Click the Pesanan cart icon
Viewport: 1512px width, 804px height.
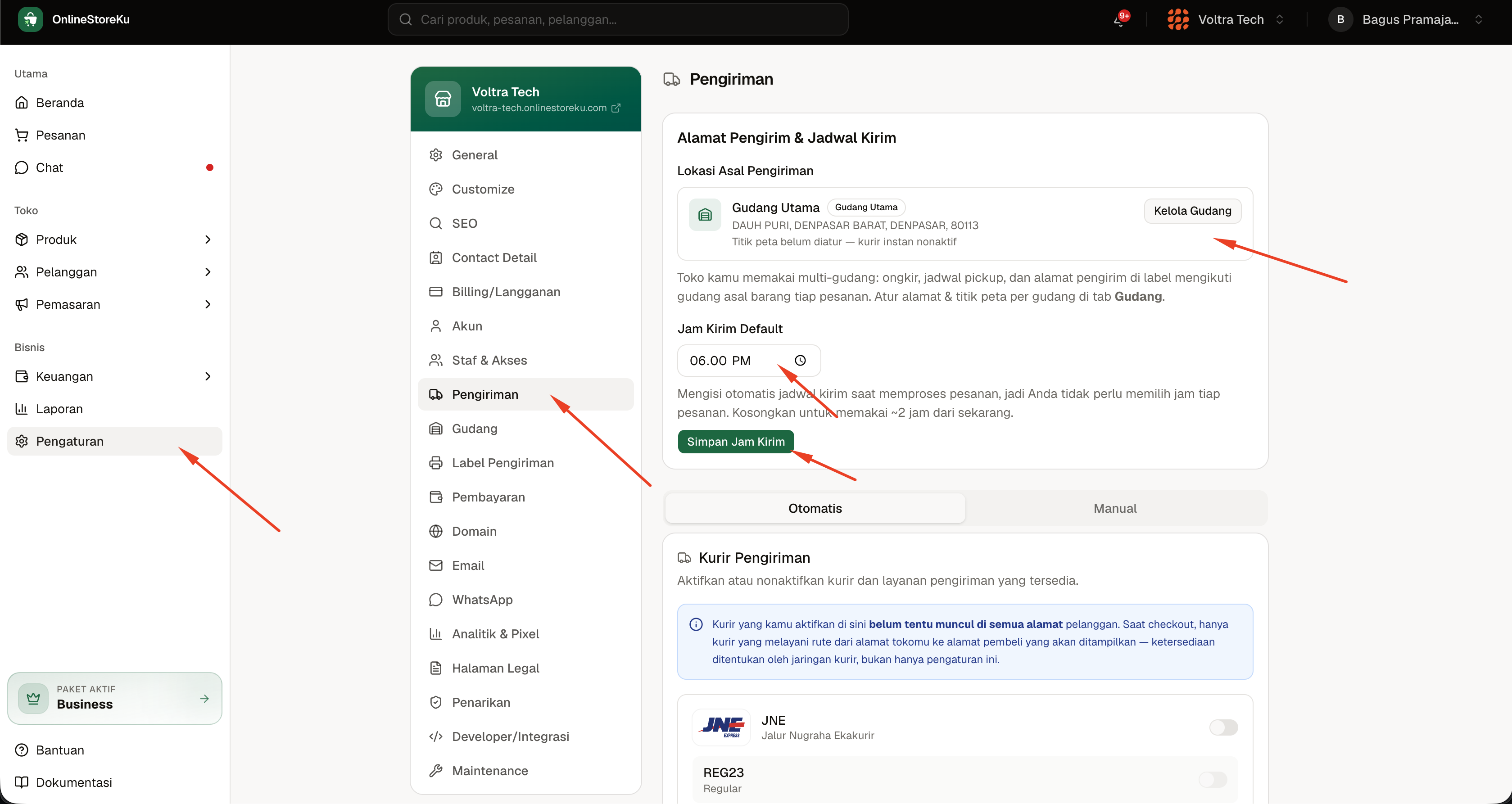coord(22,135)
